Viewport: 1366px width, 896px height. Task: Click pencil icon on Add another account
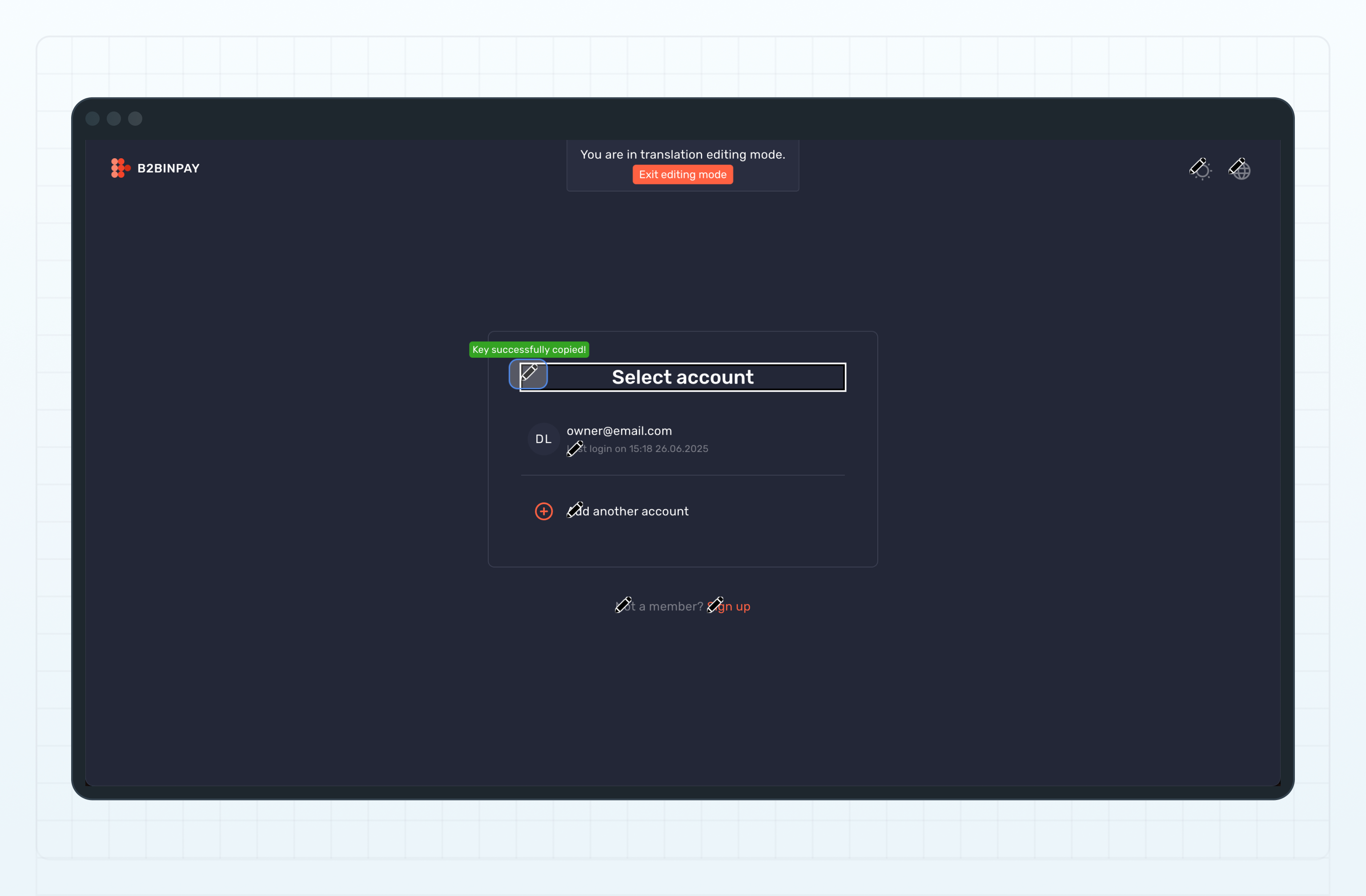click(x=575, y=509)
